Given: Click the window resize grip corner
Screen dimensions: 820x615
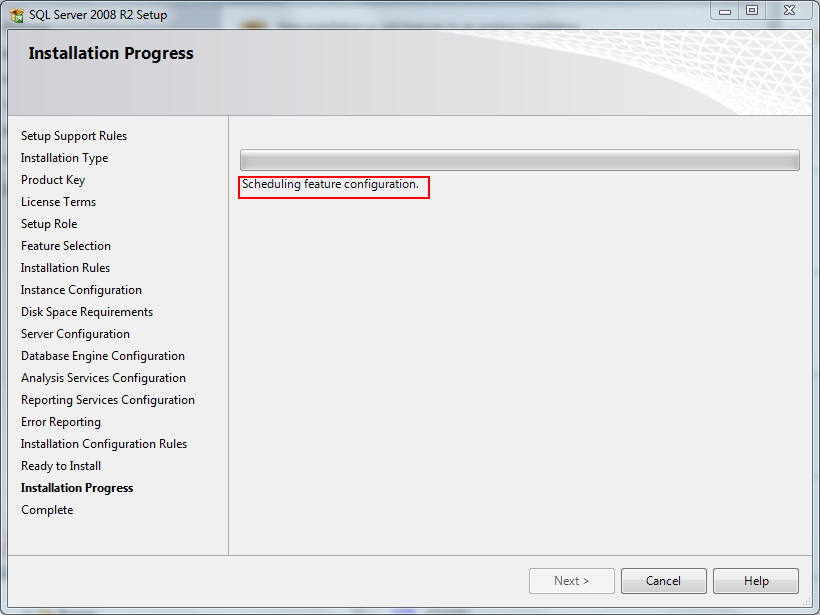Looking at the screenshot, I should (x=807, y=602).
